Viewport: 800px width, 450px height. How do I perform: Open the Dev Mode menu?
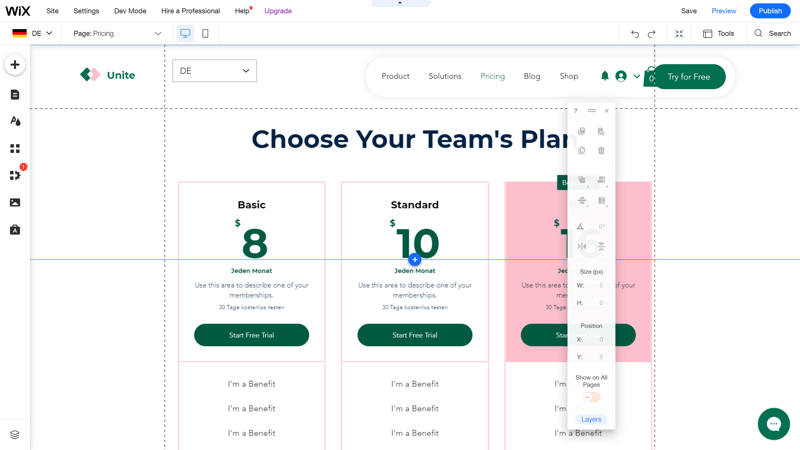click(x=130, y=11)
